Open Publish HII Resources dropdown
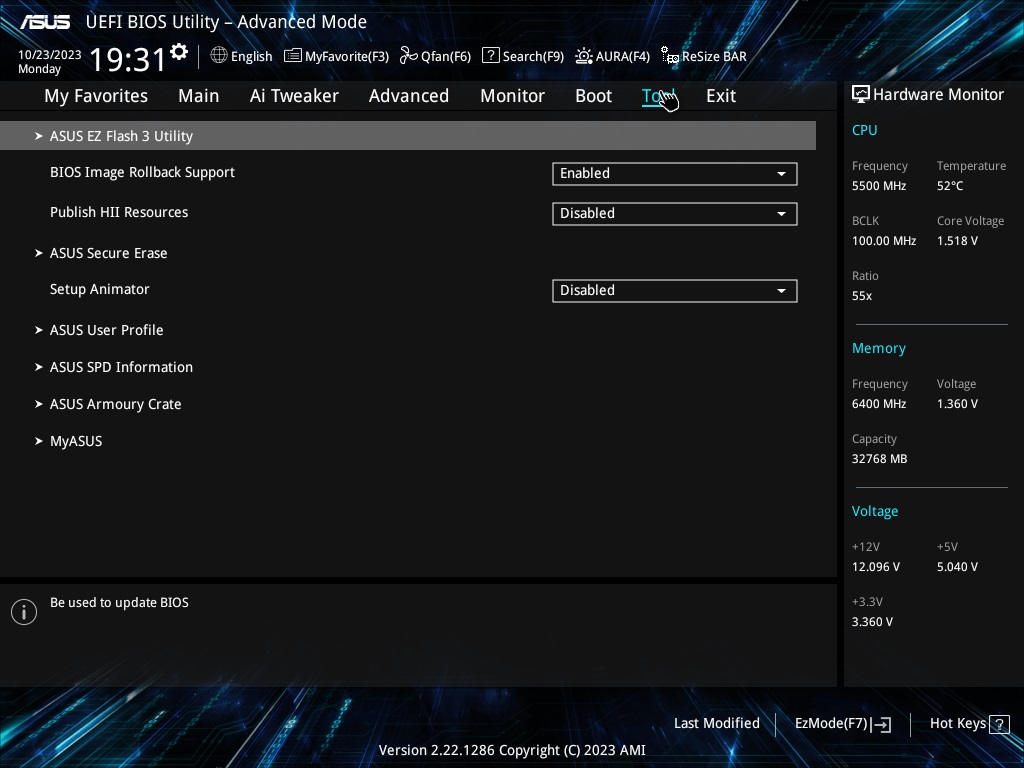 (675, 214)
